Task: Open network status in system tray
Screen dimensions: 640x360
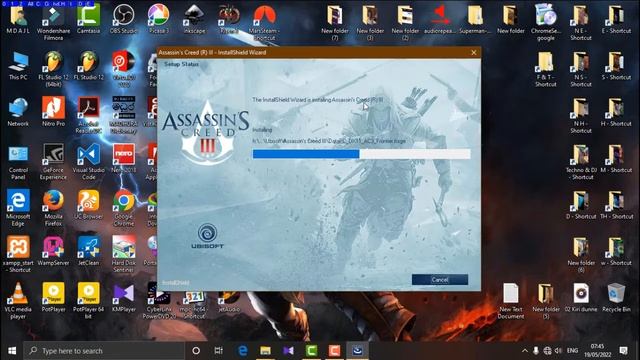Action: pos(547,351)
